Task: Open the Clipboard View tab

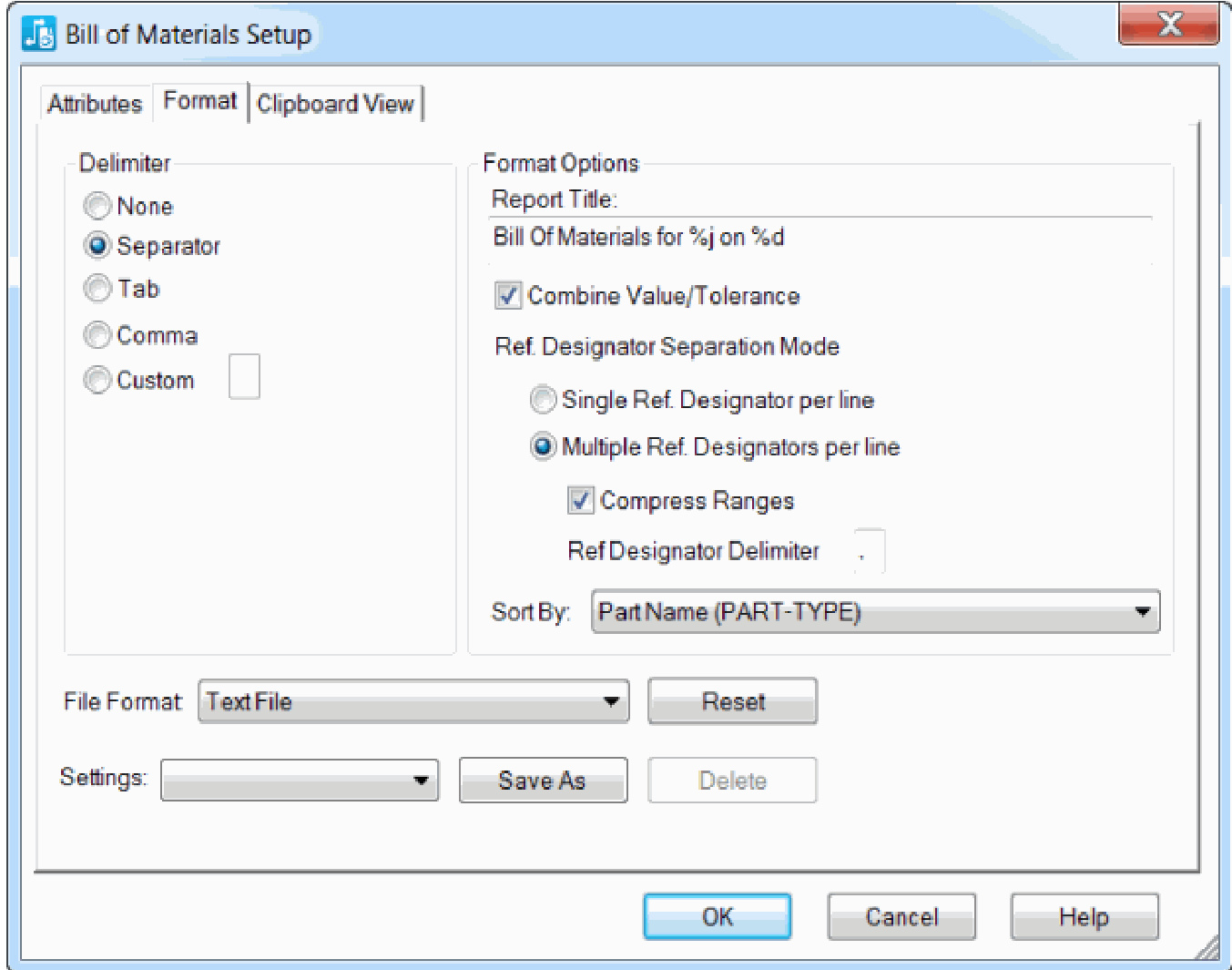Action: 335,104
